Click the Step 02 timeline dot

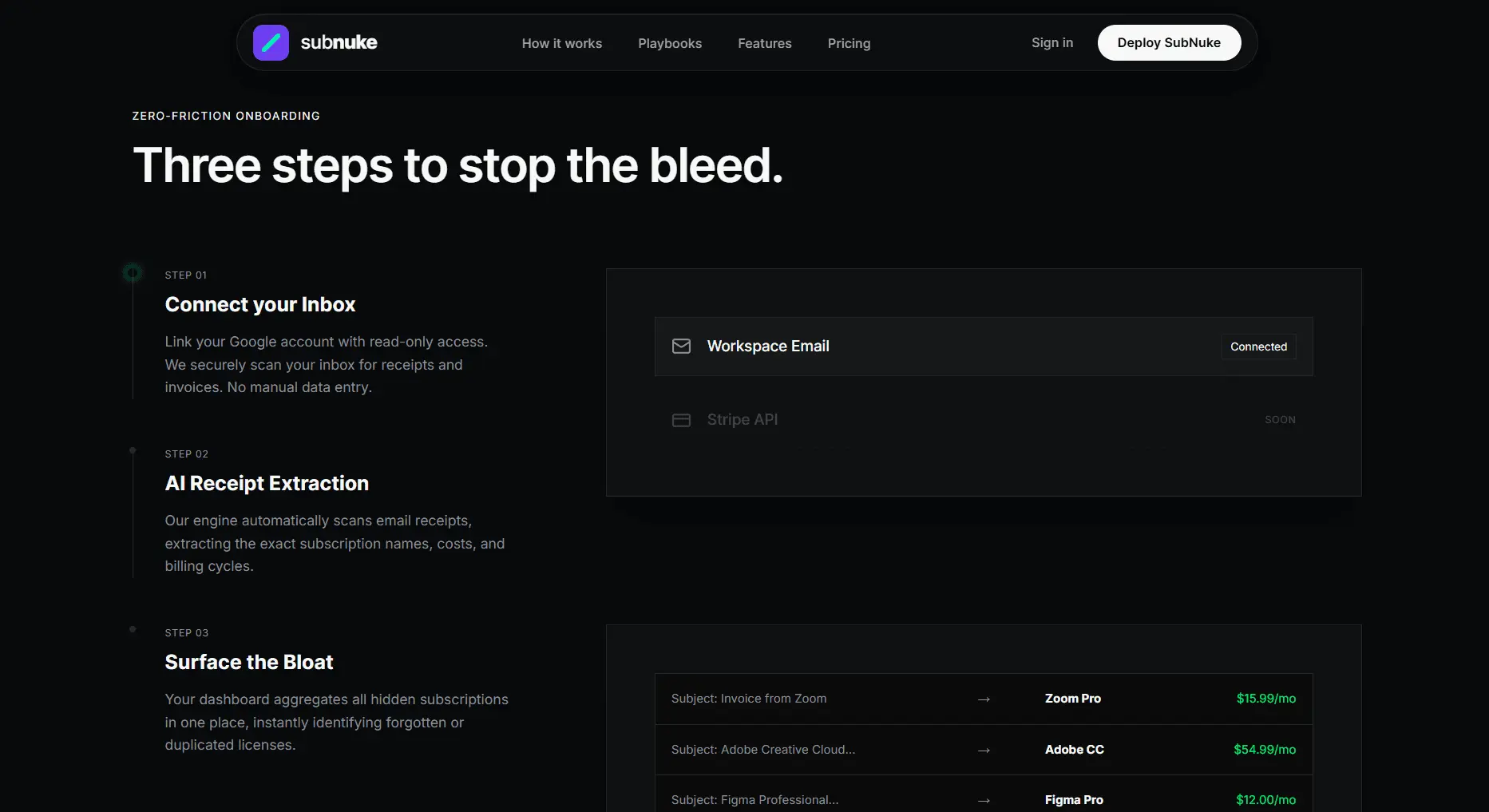coord(133,450)
